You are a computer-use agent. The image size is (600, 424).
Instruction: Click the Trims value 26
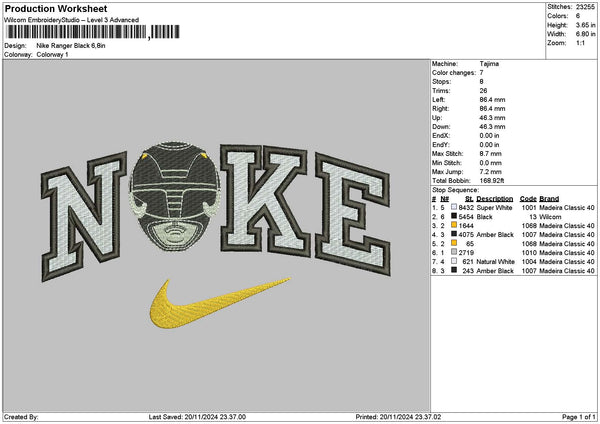[483, 91]
